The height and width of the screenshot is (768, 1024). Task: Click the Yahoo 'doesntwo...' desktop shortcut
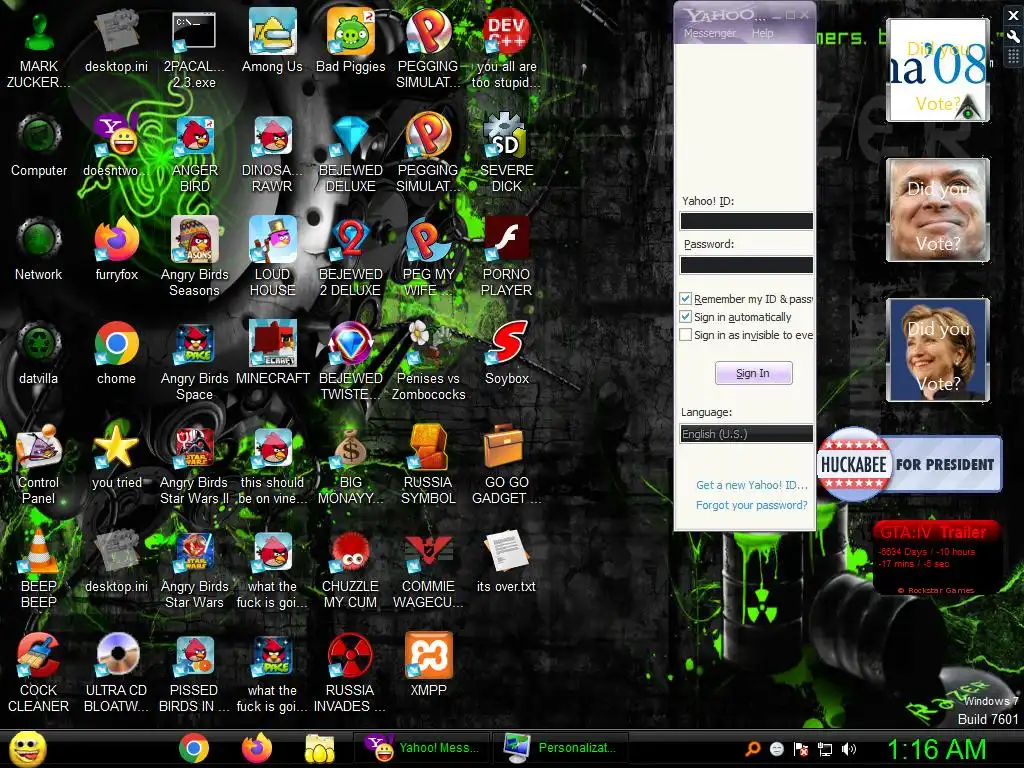click(116, 145)
